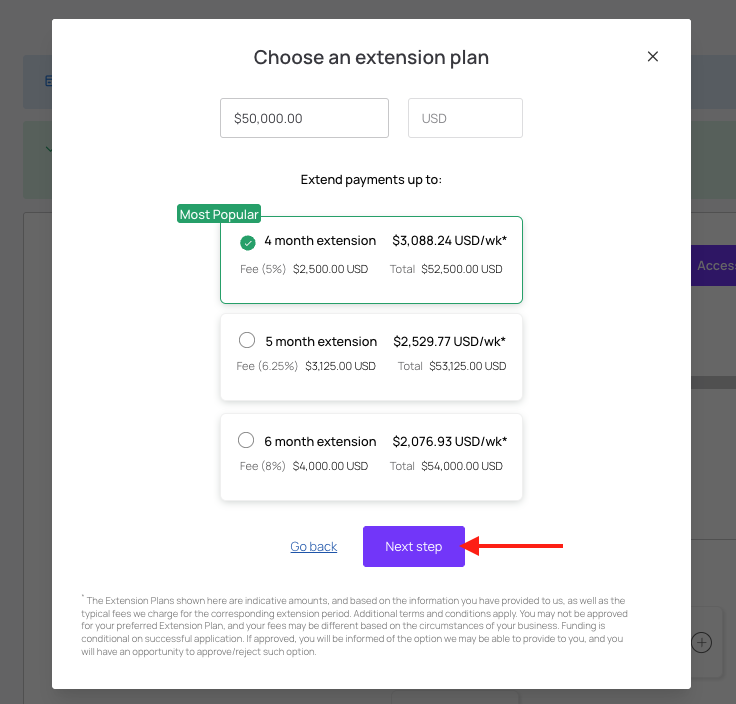Click the Fee (8%) $4,000.00 text
The image size is (736, 704).
304,466
